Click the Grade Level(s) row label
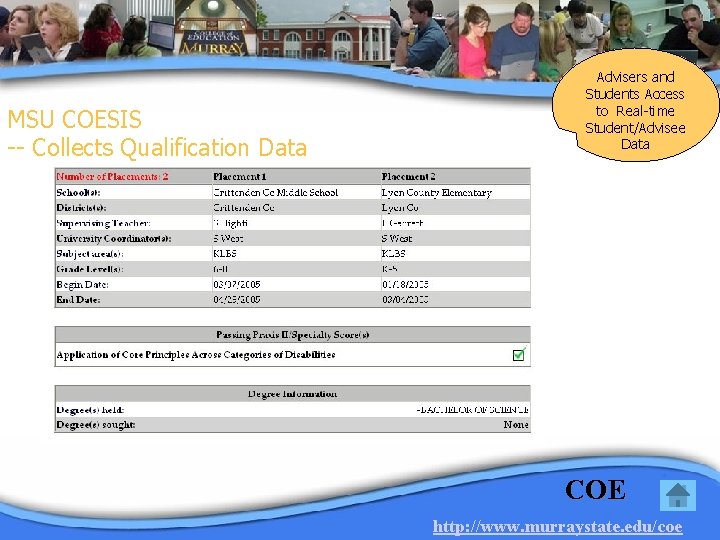Screen dimensions: 720x540 pos(90,269)
